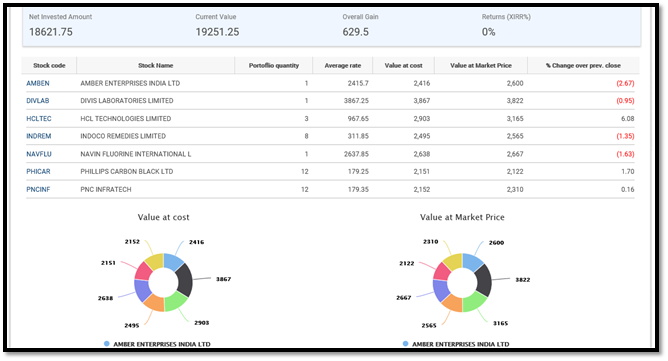Select PNC INFRATECH name cell
Image resolution: width=668 pixels, height=361 pixels.
(x=106, y=189)
